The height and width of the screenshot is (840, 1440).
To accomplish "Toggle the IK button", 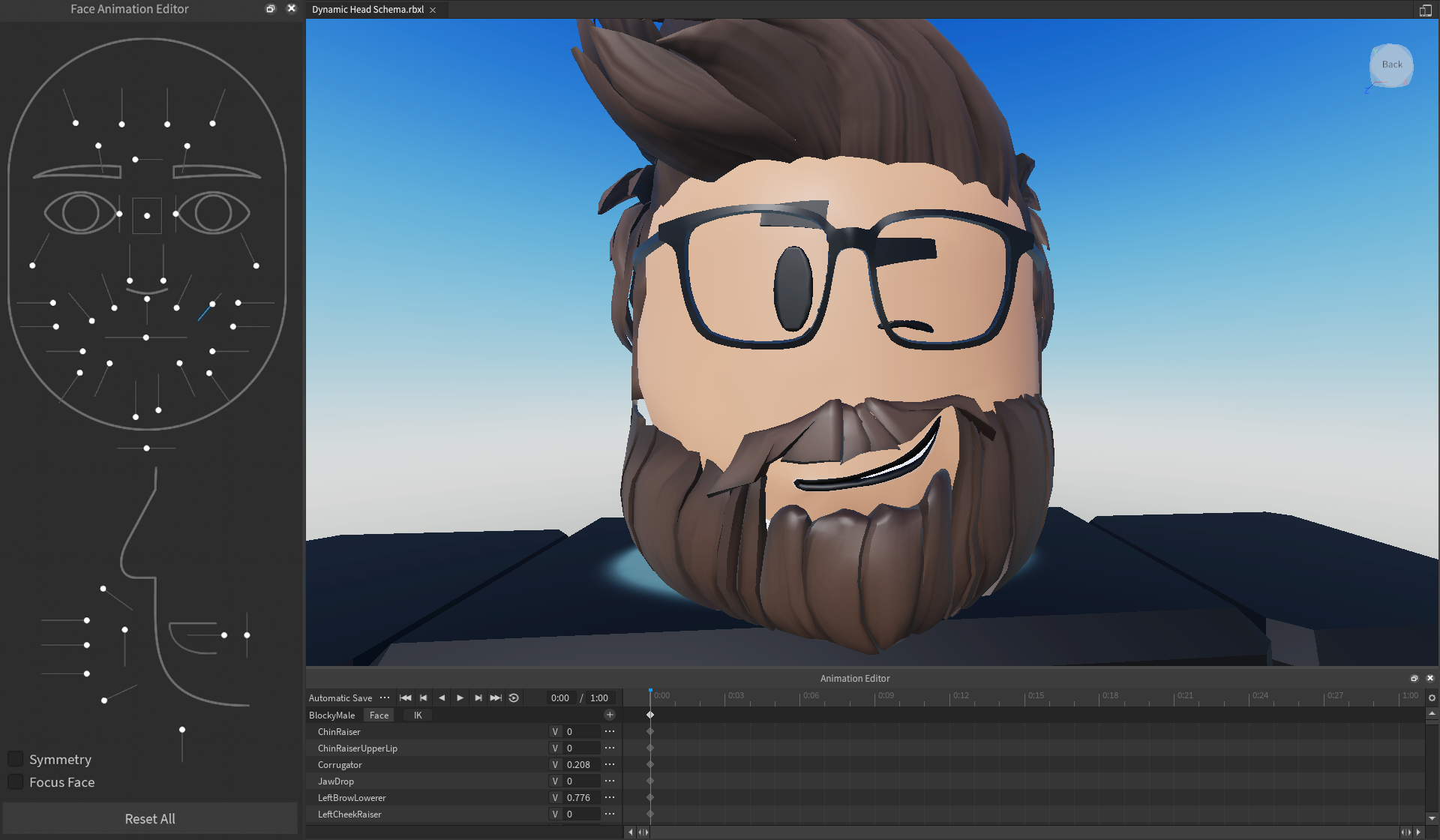I will (x=418, y=715).
